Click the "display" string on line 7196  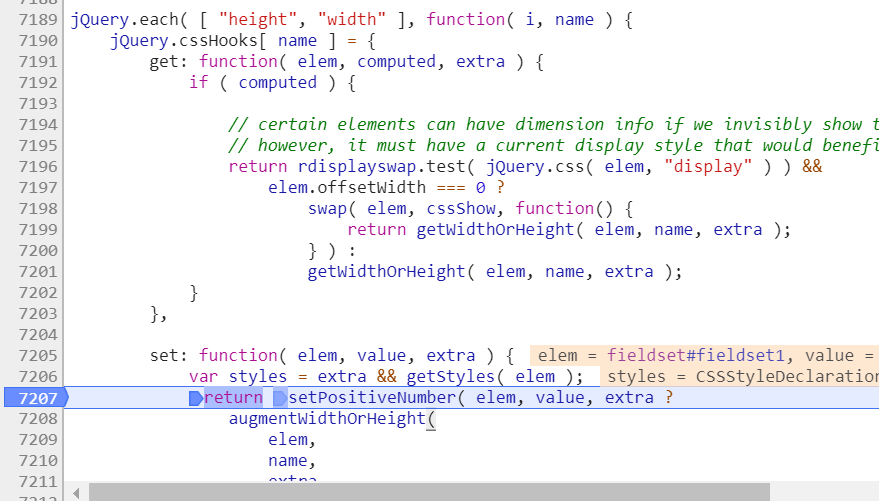tap(707, 166)
